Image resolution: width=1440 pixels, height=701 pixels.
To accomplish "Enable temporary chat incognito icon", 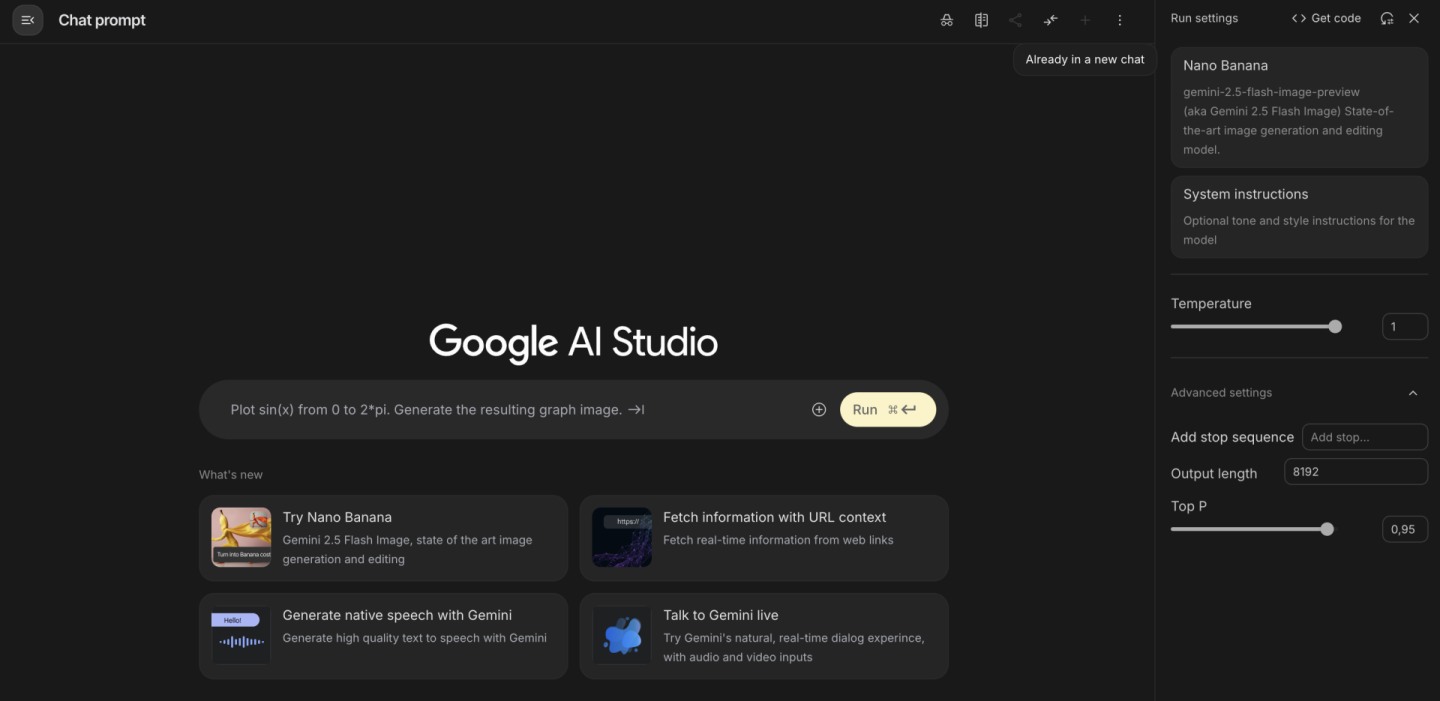I will pyautogui.click(x=947, y=20).
